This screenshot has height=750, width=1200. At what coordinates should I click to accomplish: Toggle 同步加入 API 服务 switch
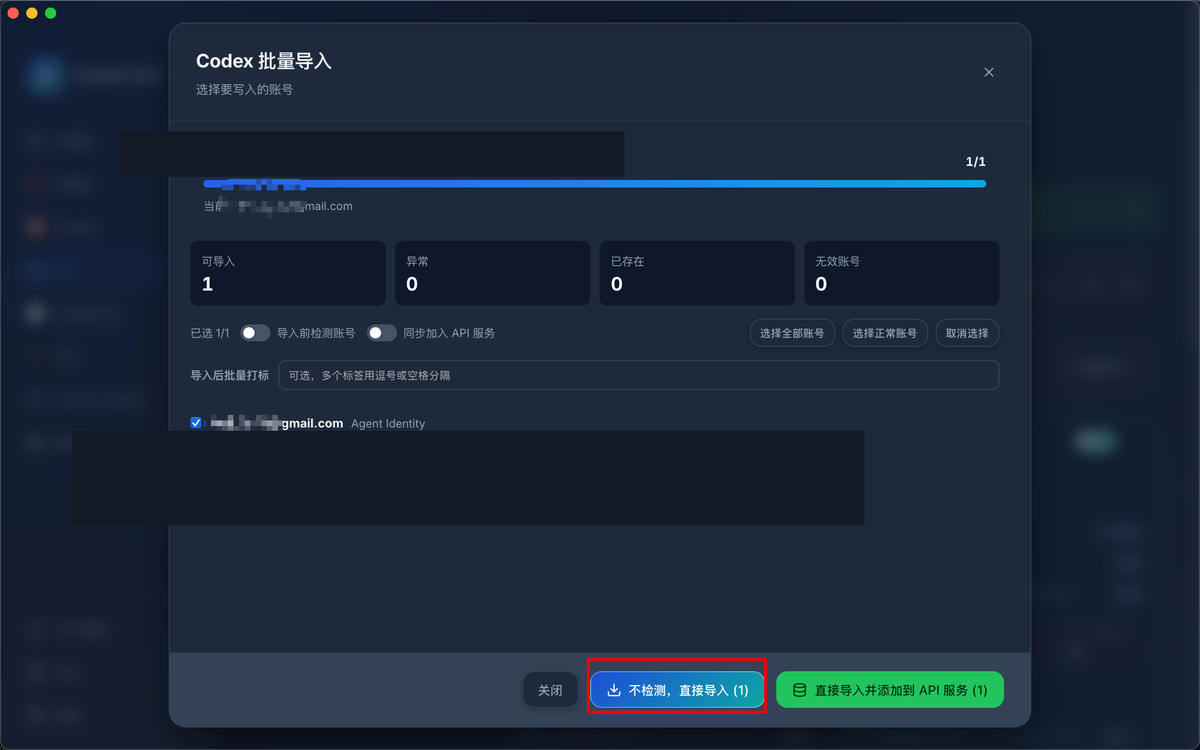pos(382,333)
